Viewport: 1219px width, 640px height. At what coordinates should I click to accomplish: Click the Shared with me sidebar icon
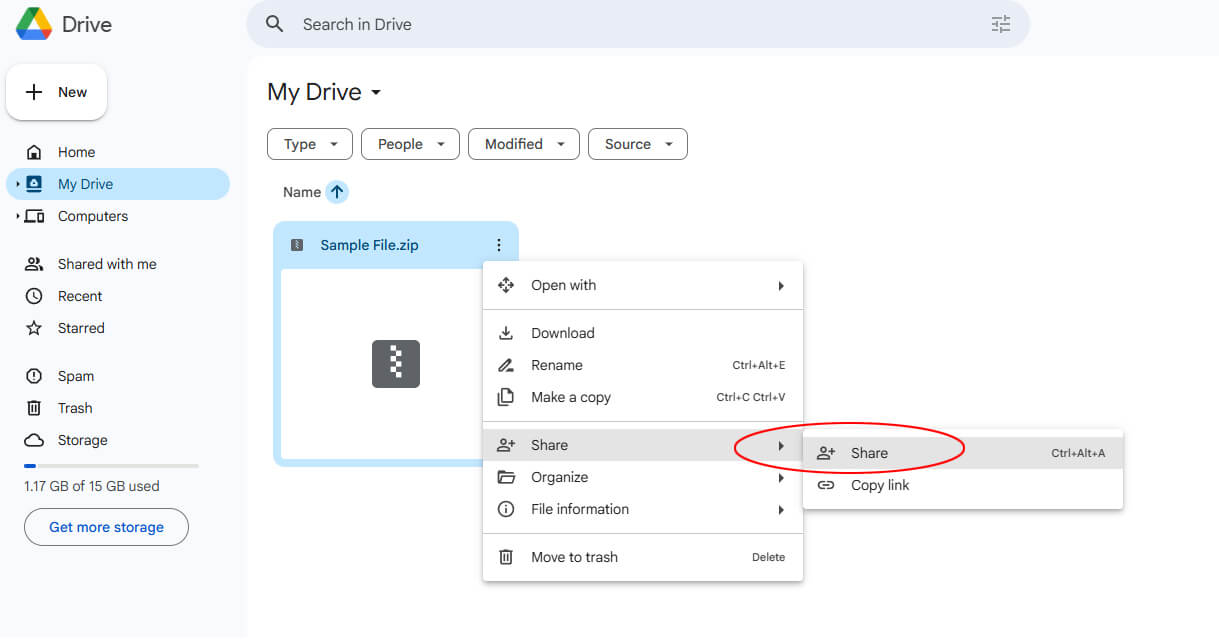(x=32, y=263)
